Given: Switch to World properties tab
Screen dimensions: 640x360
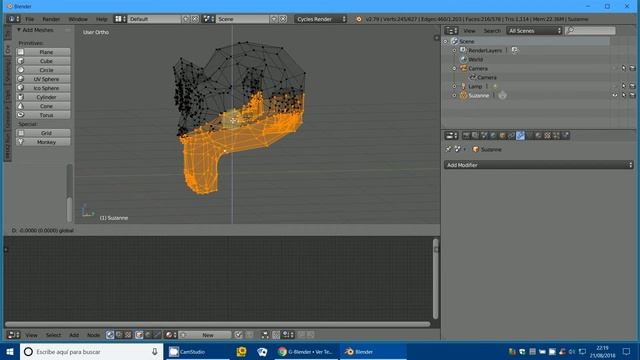Looking at the screenshot, I should 493,136.
